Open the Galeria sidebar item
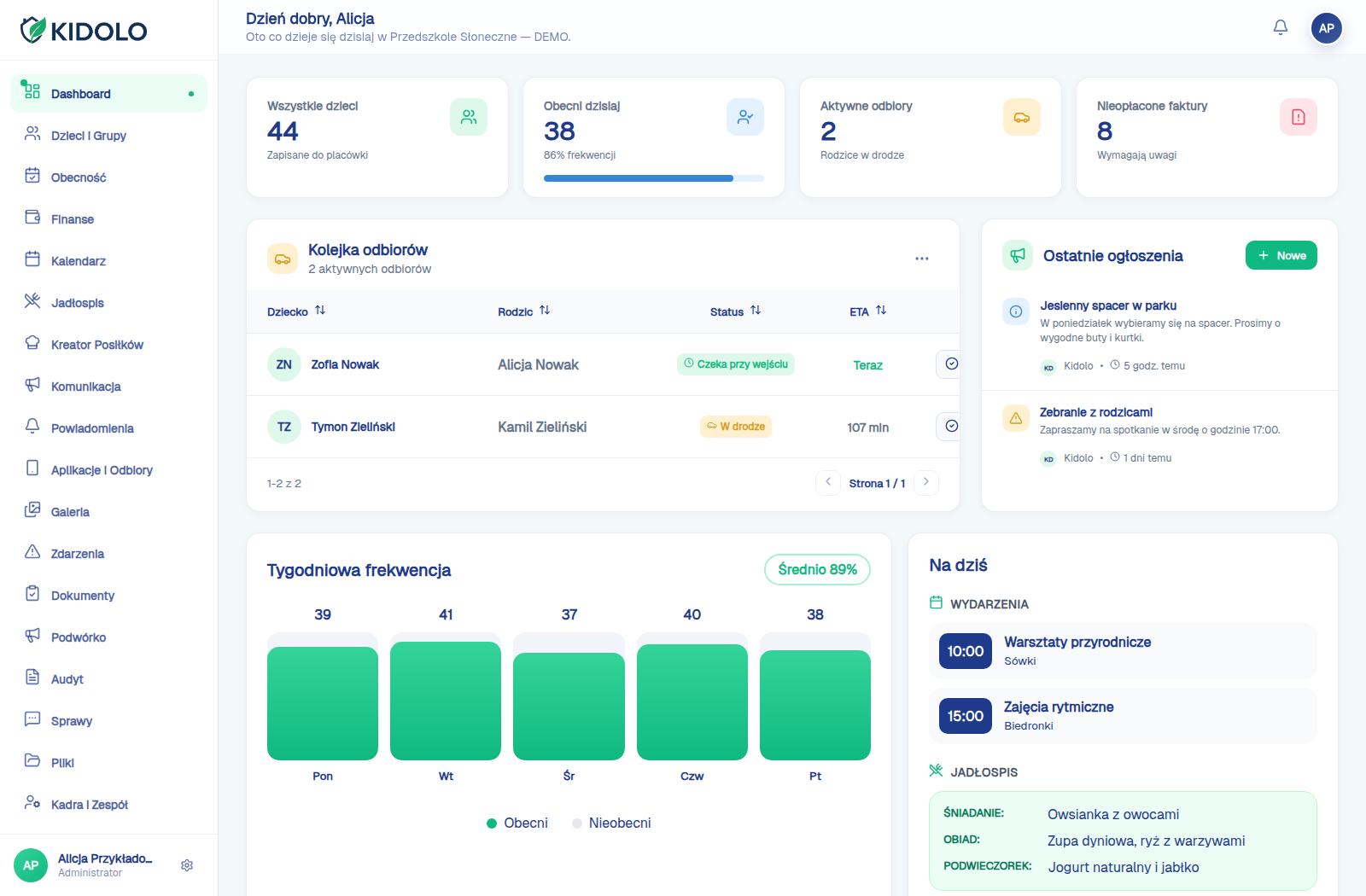This screenshot has width=1366, height=896. (x=108, y=512)
